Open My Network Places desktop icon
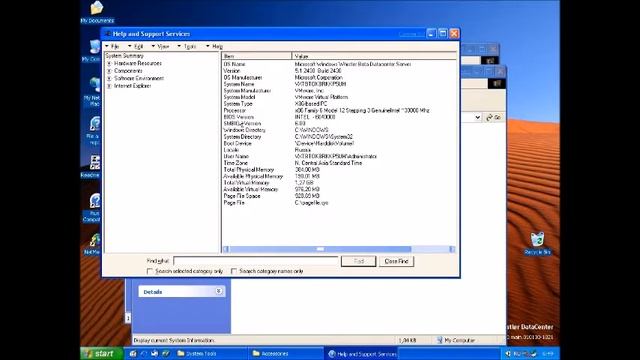This screenshot has height=360, width=640. (92, 92)
